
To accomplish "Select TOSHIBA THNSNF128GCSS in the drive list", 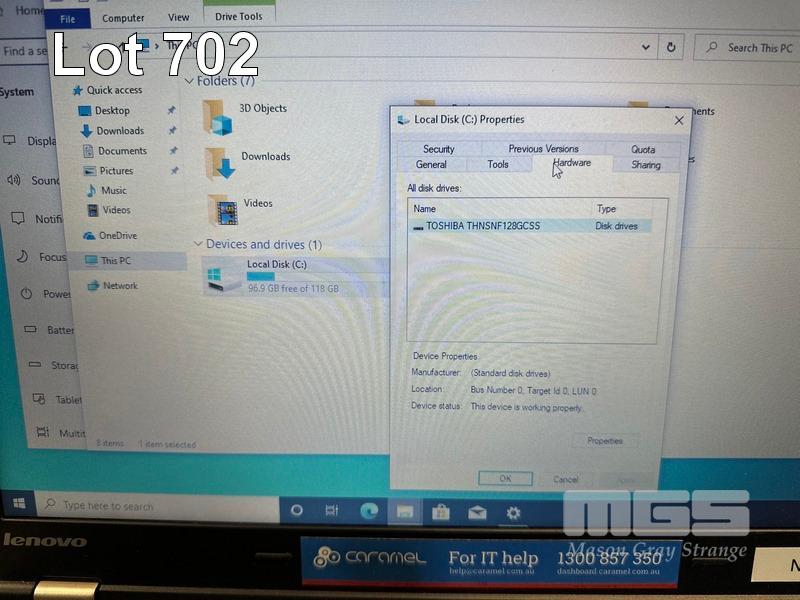I will (x=482, y=226).
